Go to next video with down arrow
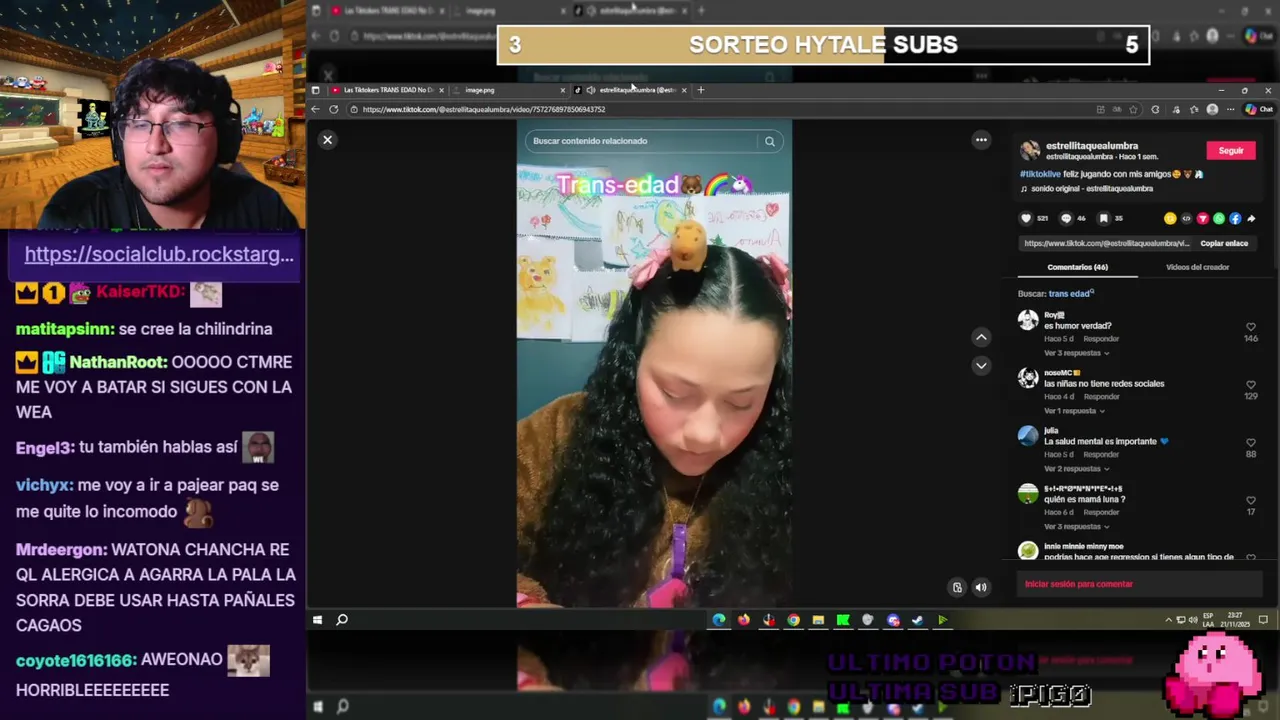Image resolution: width=1280 pixels, height=720 pixels. coord(981,365)
